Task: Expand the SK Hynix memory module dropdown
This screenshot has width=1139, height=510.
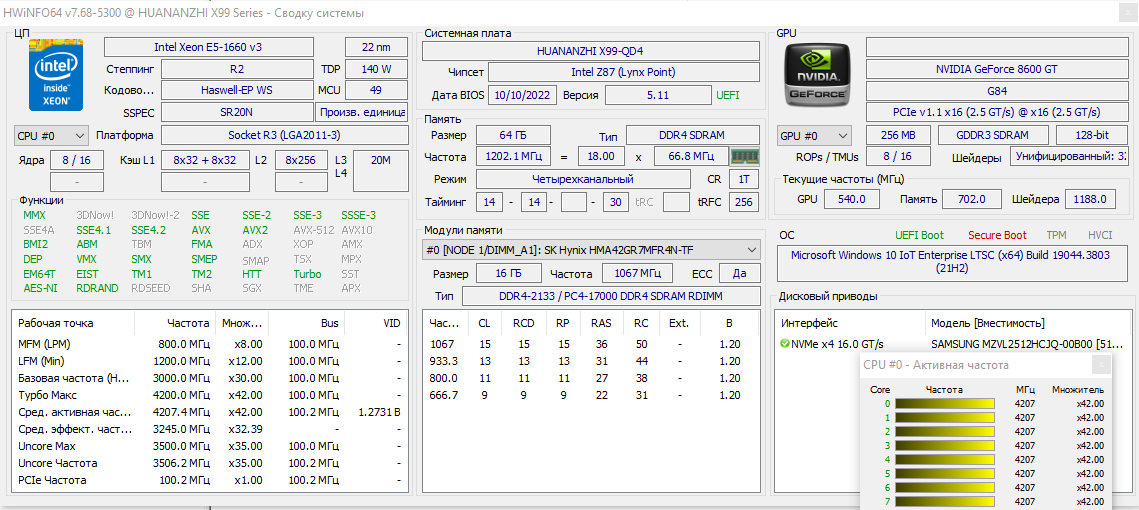Action: point(591,250)
